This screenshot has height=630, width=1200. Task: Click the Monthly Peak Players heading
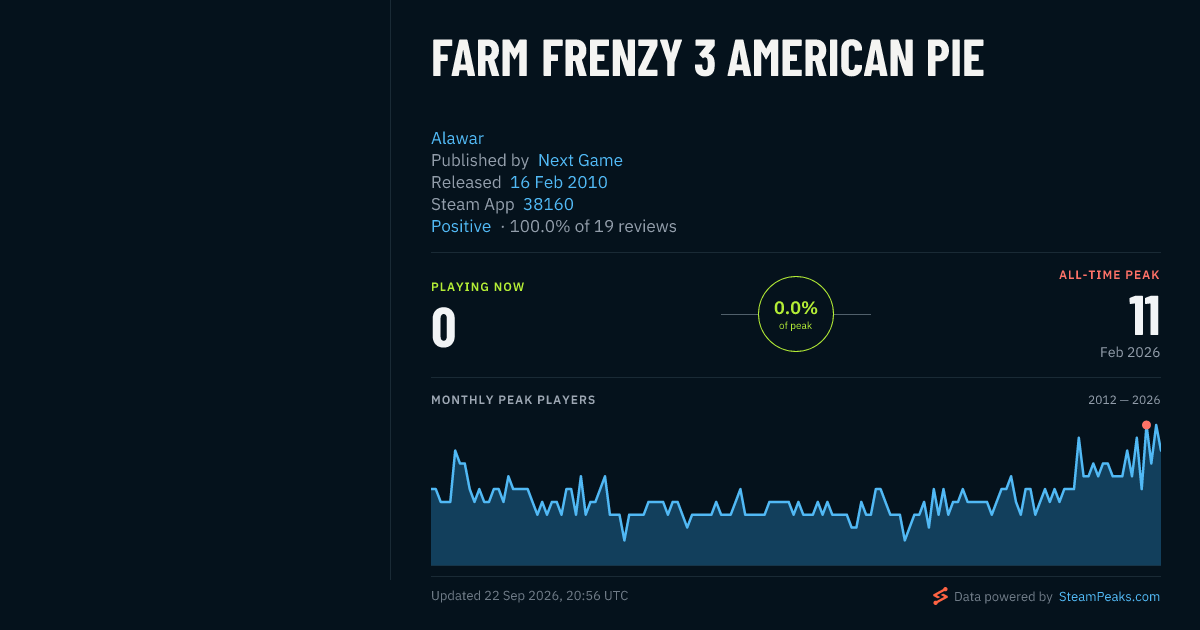(x=513, y=400)
